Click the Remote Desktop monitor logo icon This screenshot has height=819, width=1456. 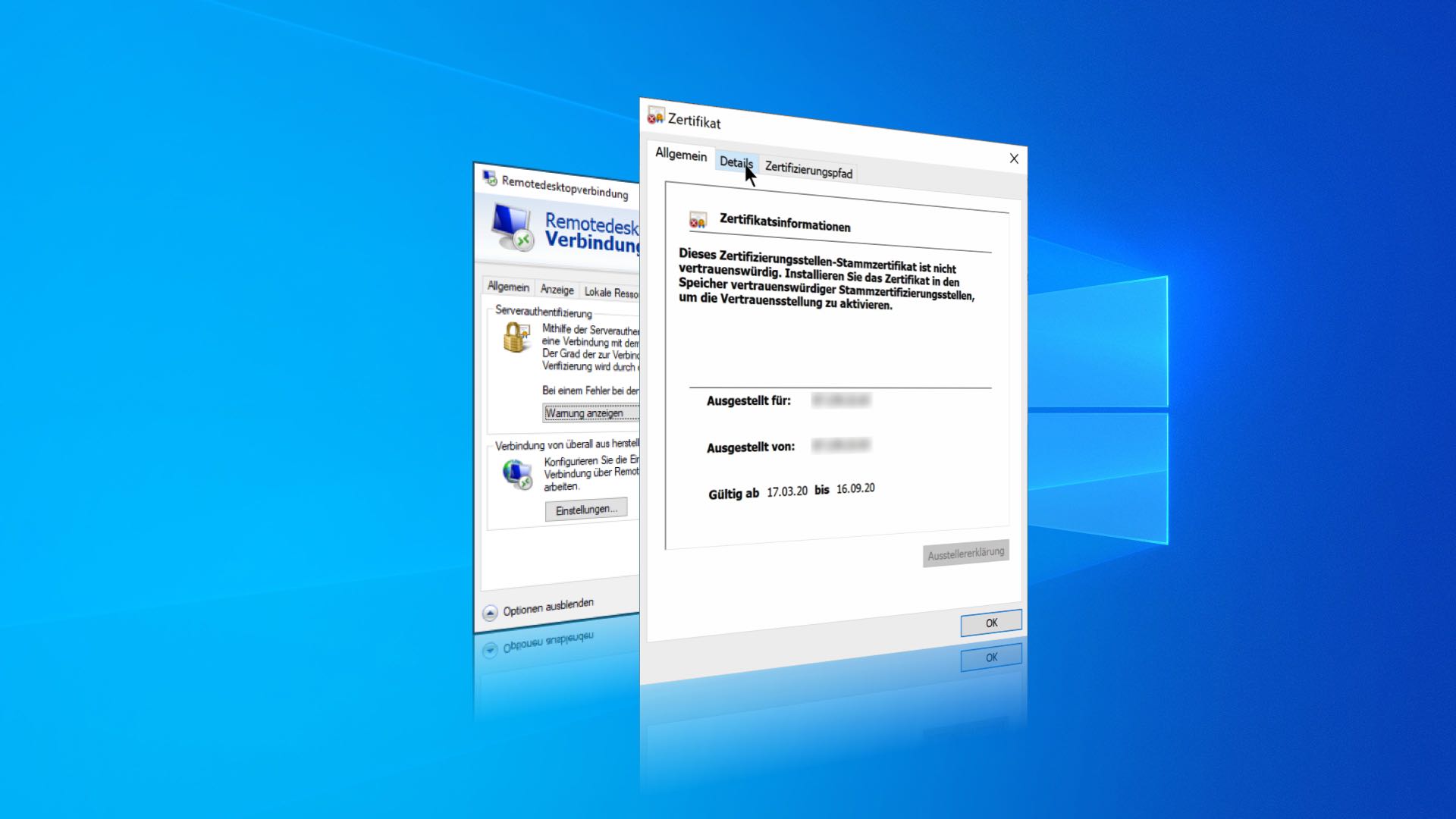(x=513, y=227)
